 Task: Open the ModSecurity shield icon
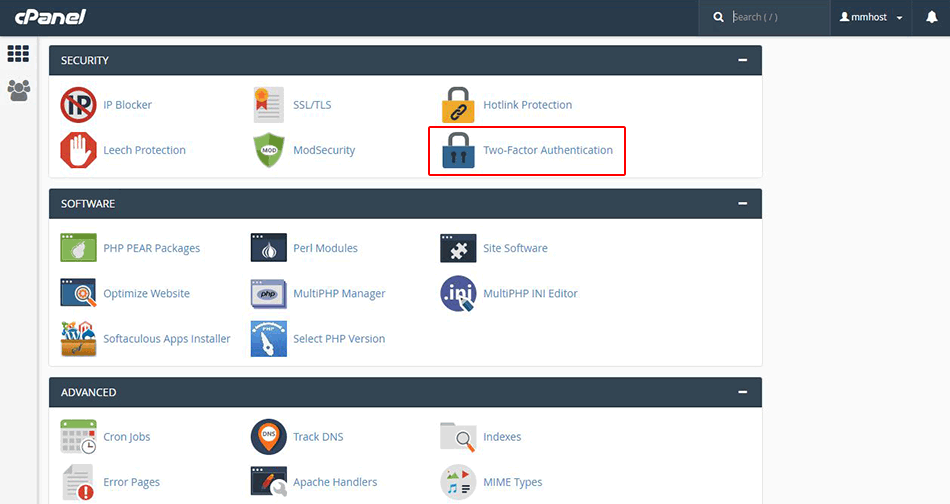[x=268, y=150]
